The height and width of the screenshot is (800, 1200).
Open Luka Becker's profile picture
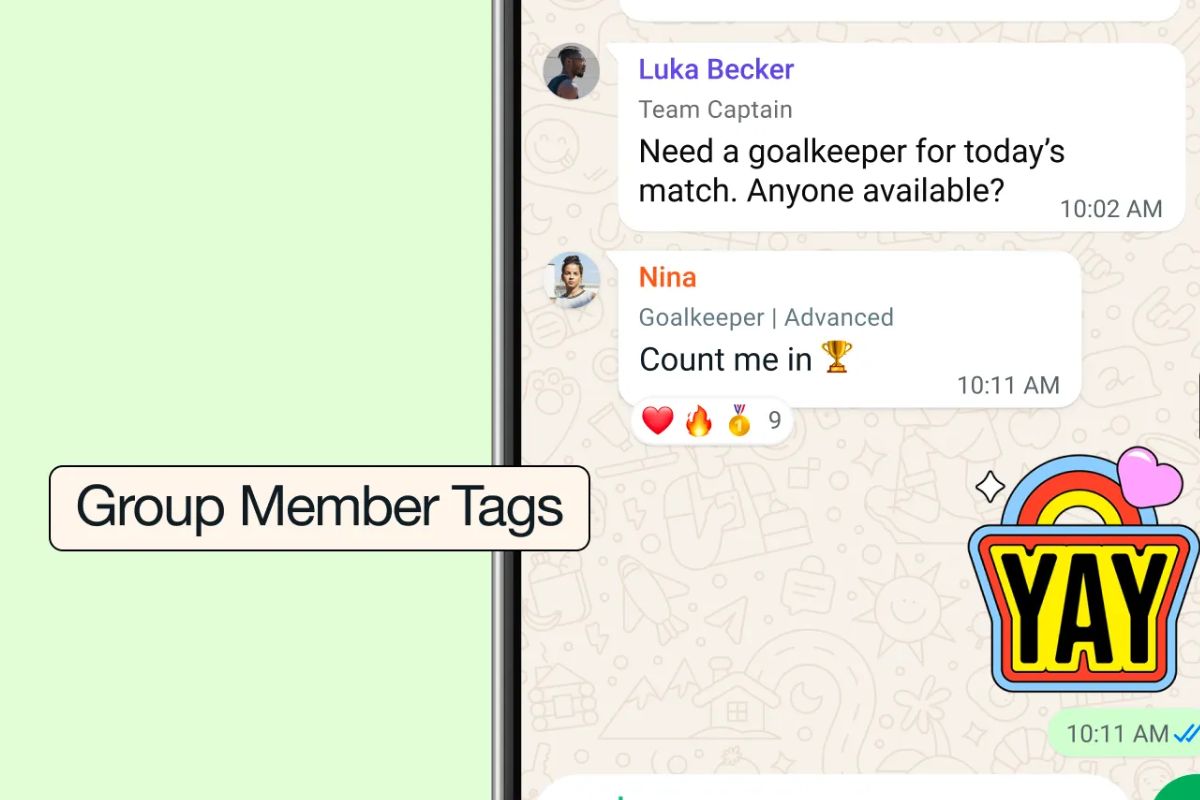coord(571,72)
